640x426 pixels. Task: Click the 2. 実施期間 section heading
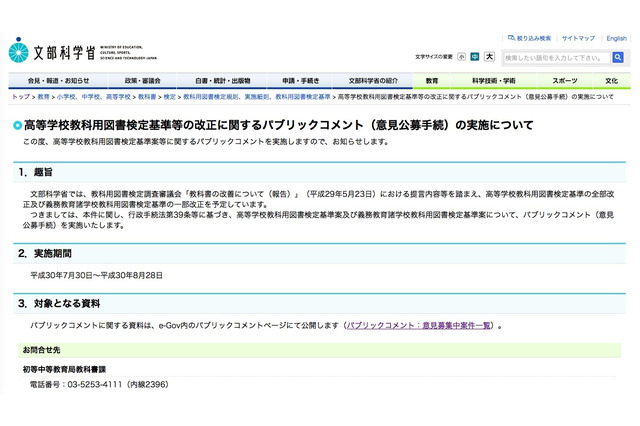319,253
